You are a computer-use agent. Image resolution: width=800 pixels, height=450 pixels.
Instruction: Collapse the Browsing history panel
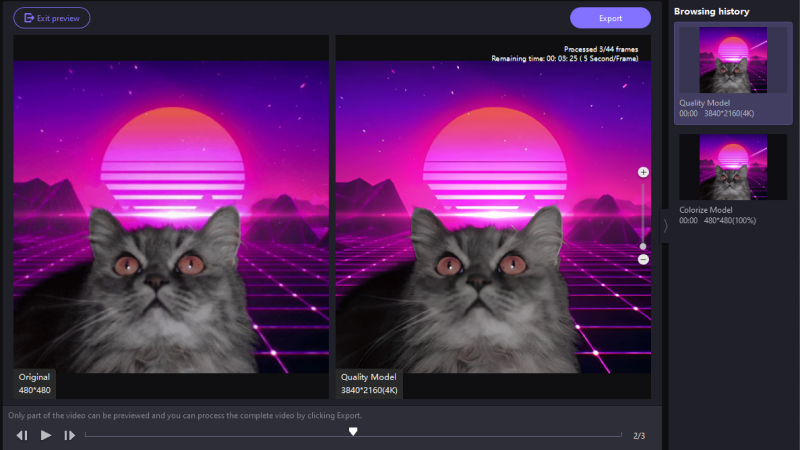(665, 226)
